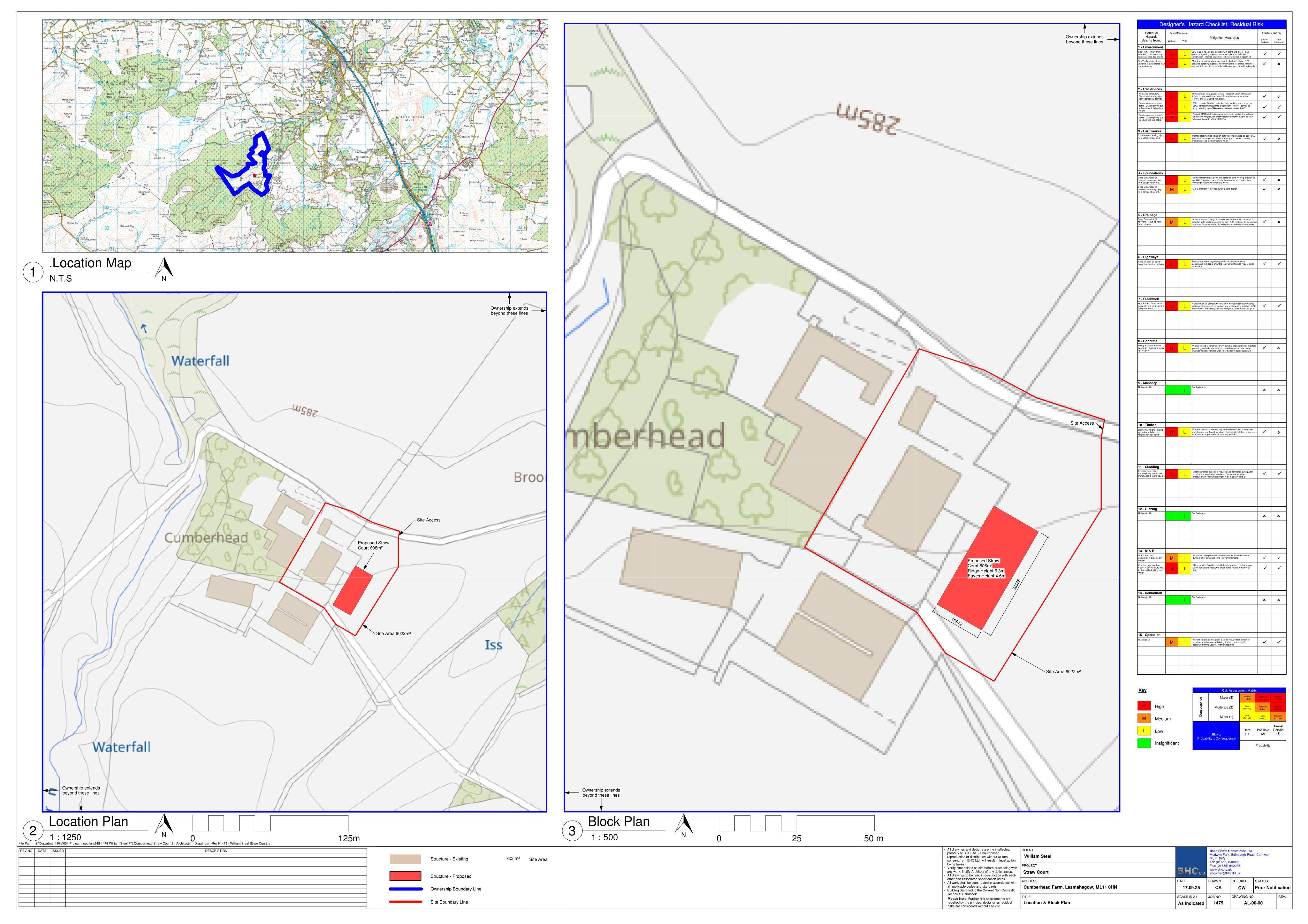The height and width of the screenshot is (924, 1308).
Task: Click the 'Location & Block Plan' title field
Action: (1046, 903)
